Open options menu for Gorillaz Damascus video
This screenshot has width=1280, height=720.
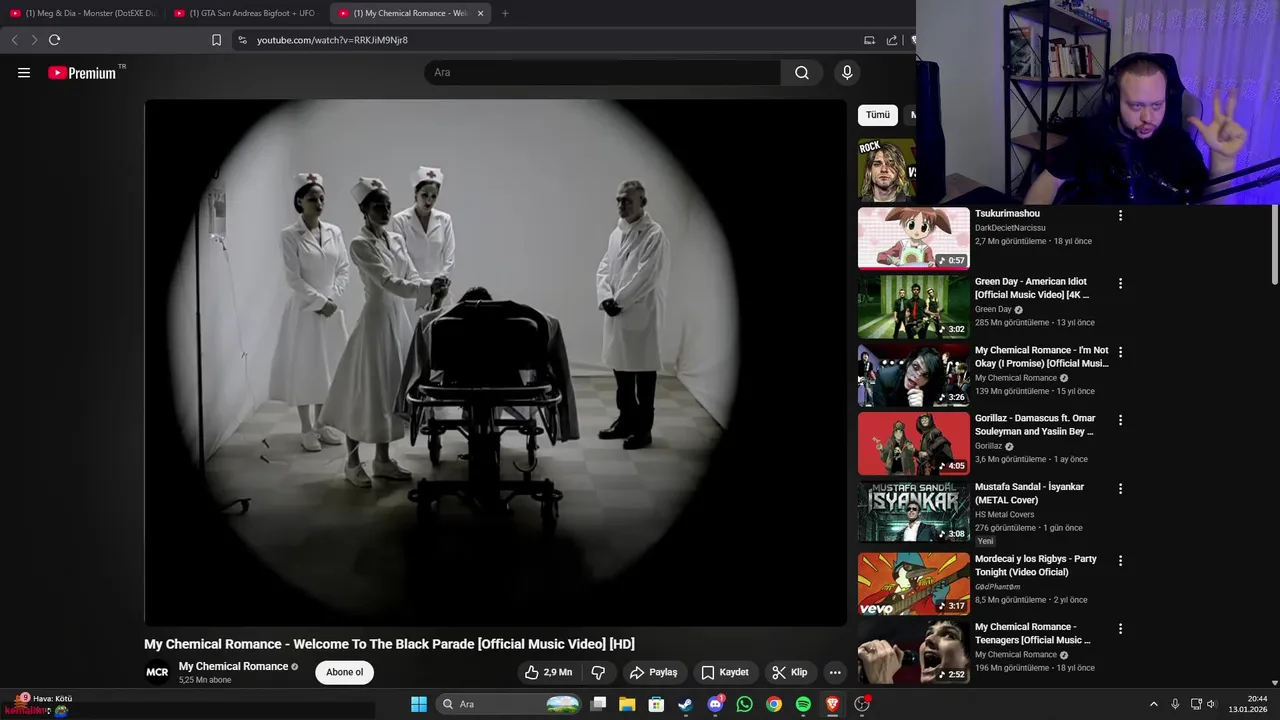[1120, 420]
